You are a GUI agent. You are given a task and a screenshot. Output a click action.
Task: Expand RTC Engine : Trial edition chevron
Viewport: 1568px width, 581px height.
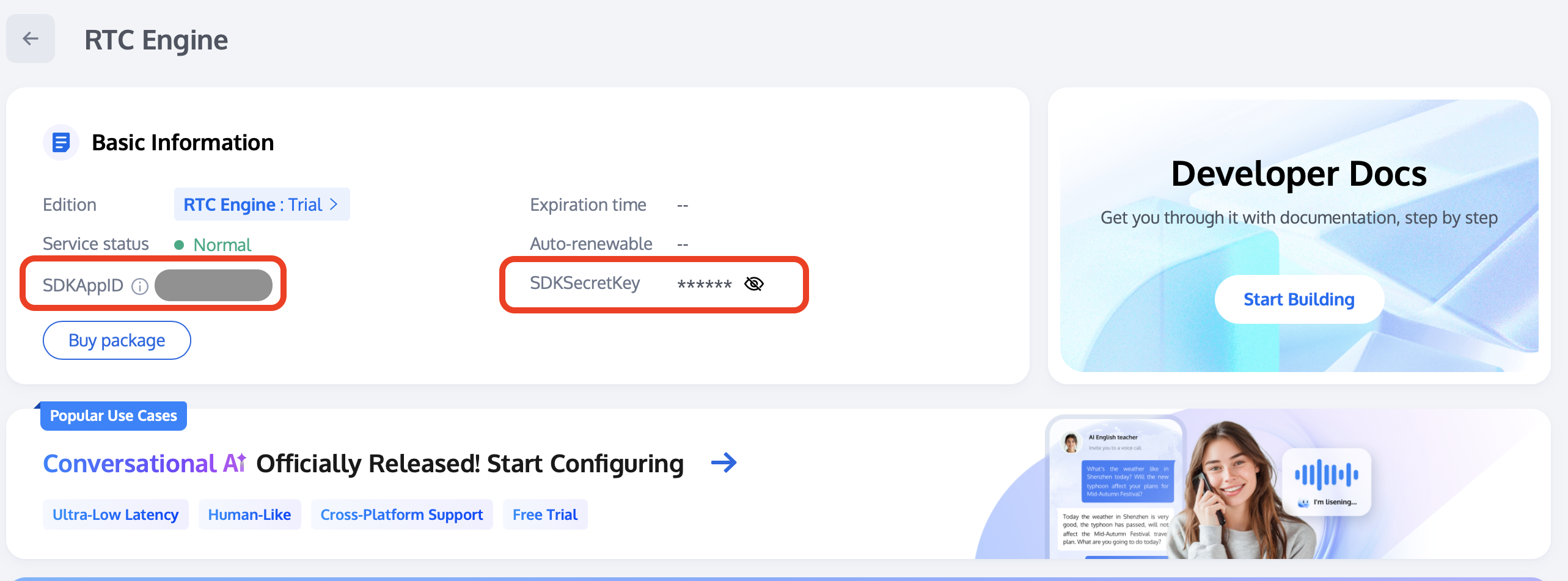[x=334, y=204]
